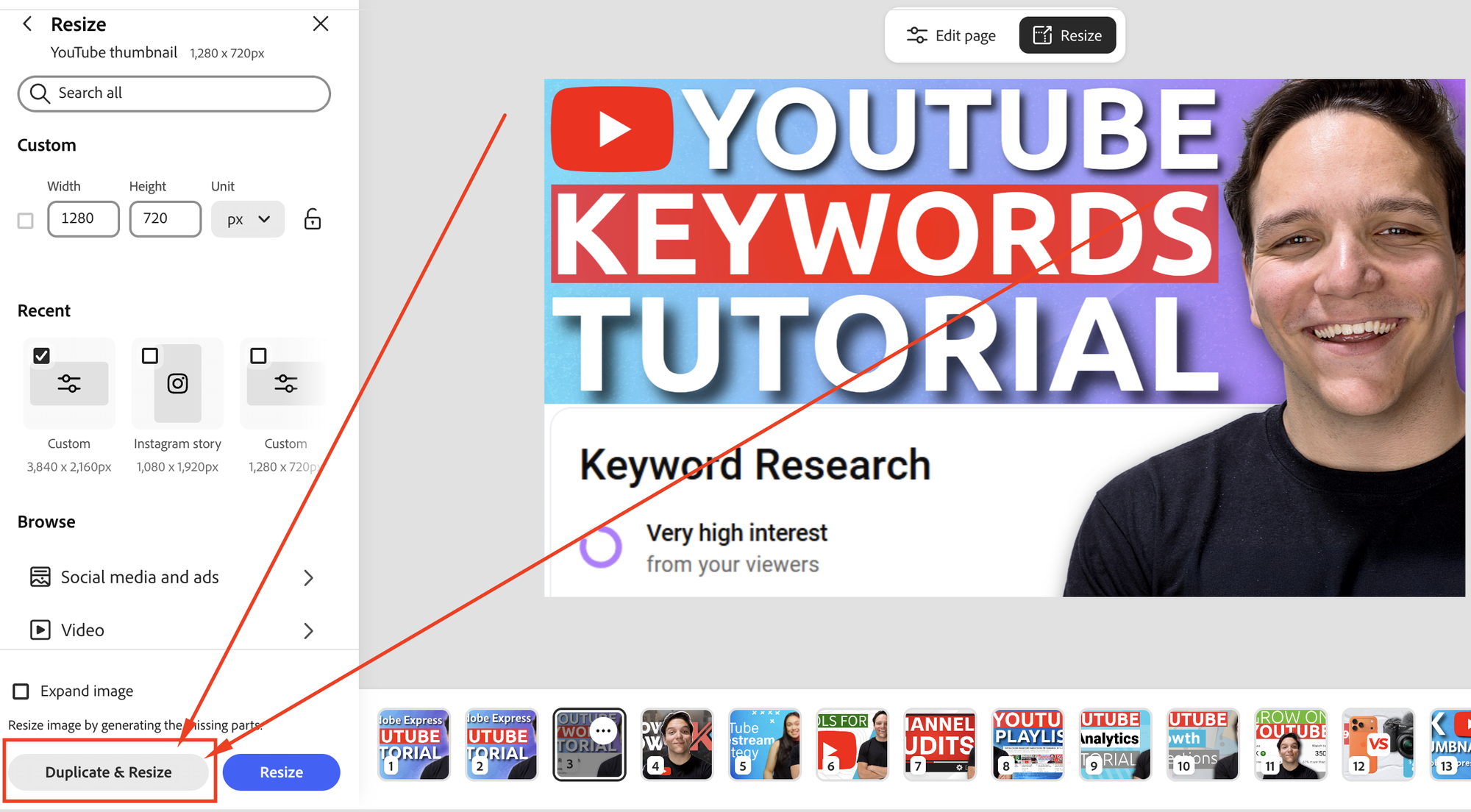1471x812 pixels.
Task: Check the Instagram story checkbox
Action: tap(150, 356)
